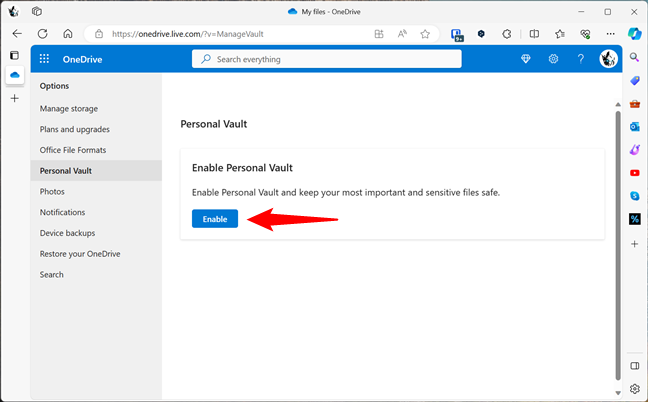Open OneDrive settings gear in header
The image size is (648, 402).
tap(553, 59)
